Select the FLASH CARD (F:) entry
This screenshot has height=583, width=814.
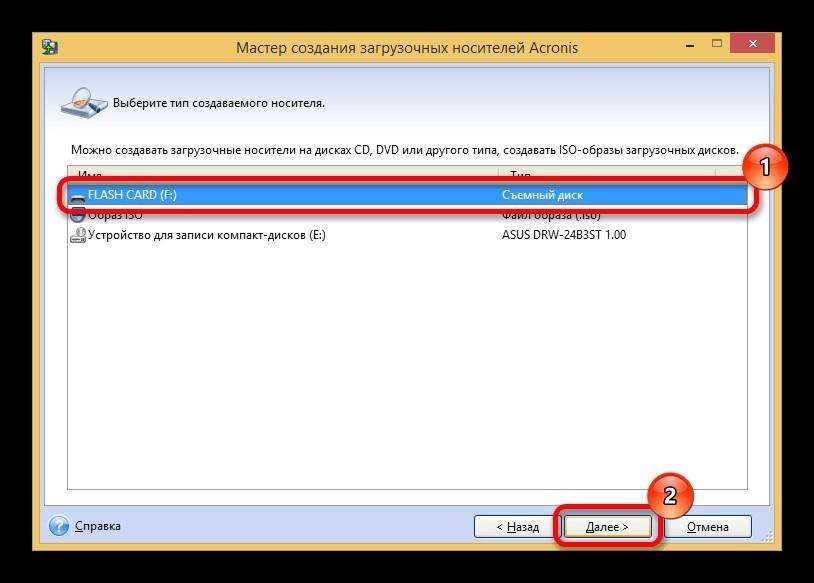(407, 195)
